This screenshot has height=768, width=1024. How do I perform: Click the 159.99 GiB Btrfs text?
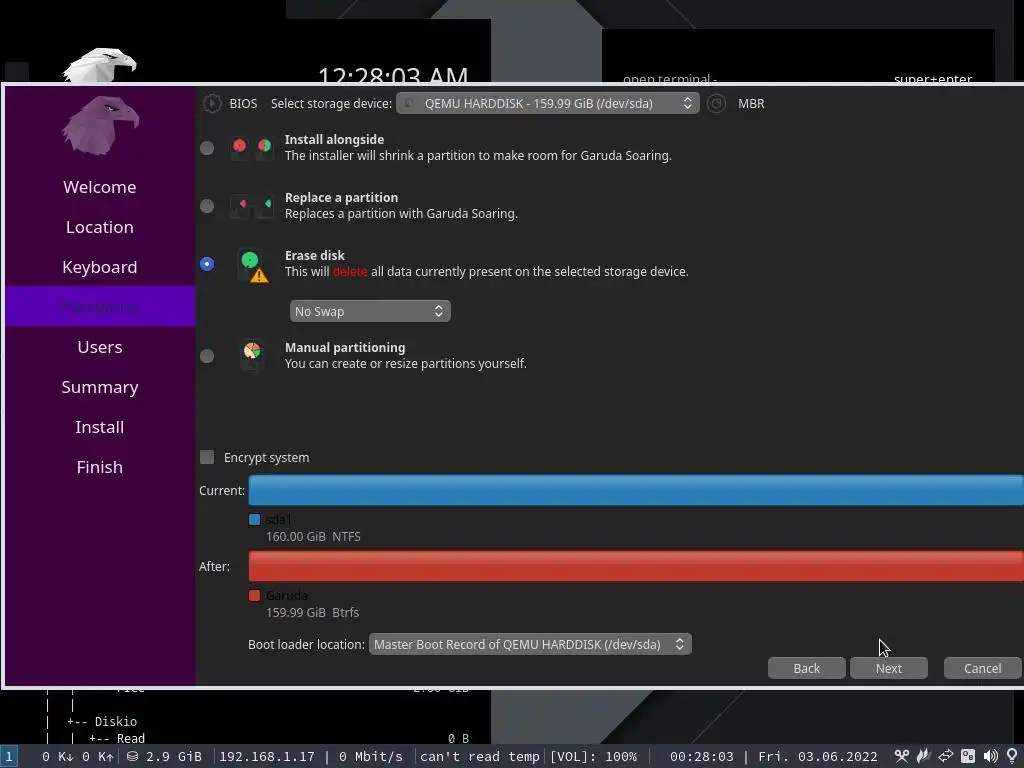312,613
